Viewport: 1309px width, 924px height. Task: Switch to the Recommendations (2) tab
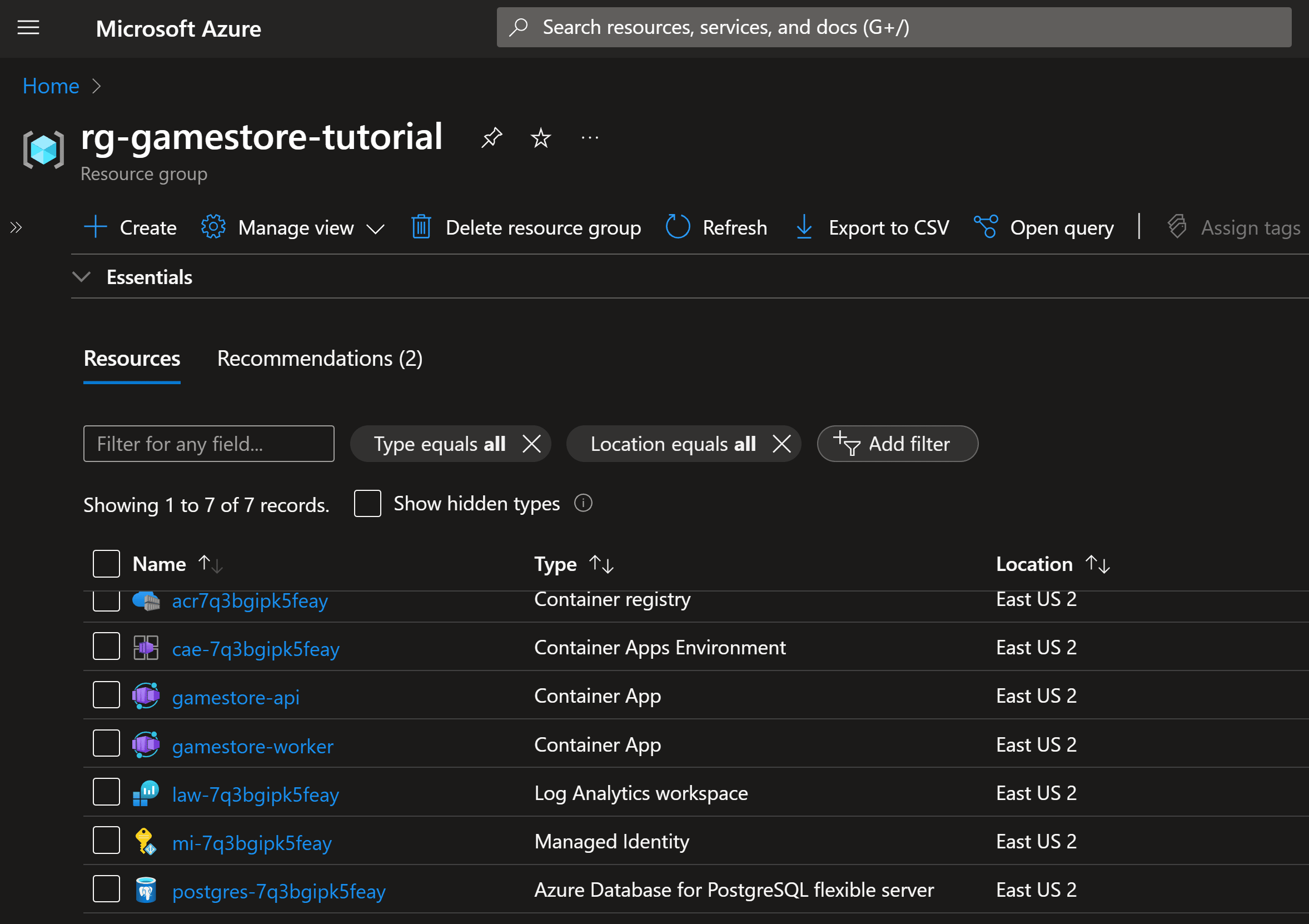pyautogui.click(x=320, y=359)
